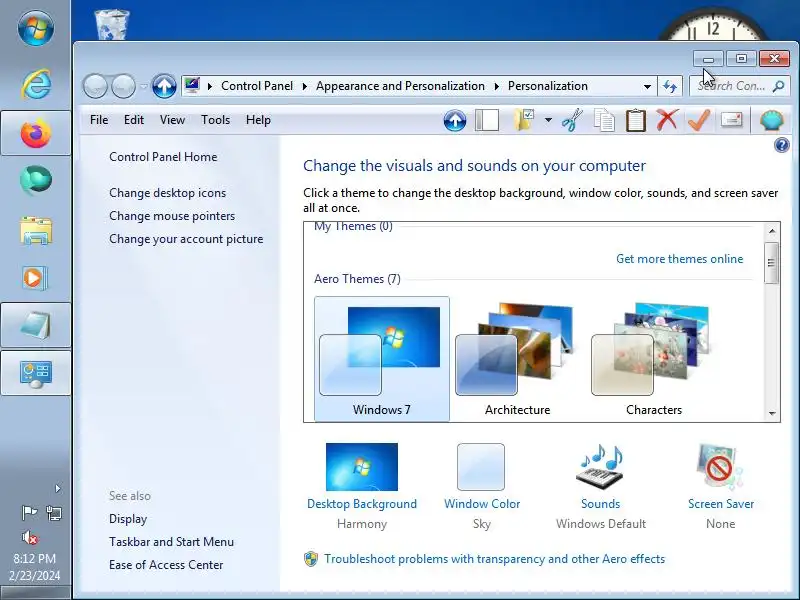The width and height of the screenshot is (800, 600).
Task: Open the address bar history dropdown
Action: [x=647, y=87]
